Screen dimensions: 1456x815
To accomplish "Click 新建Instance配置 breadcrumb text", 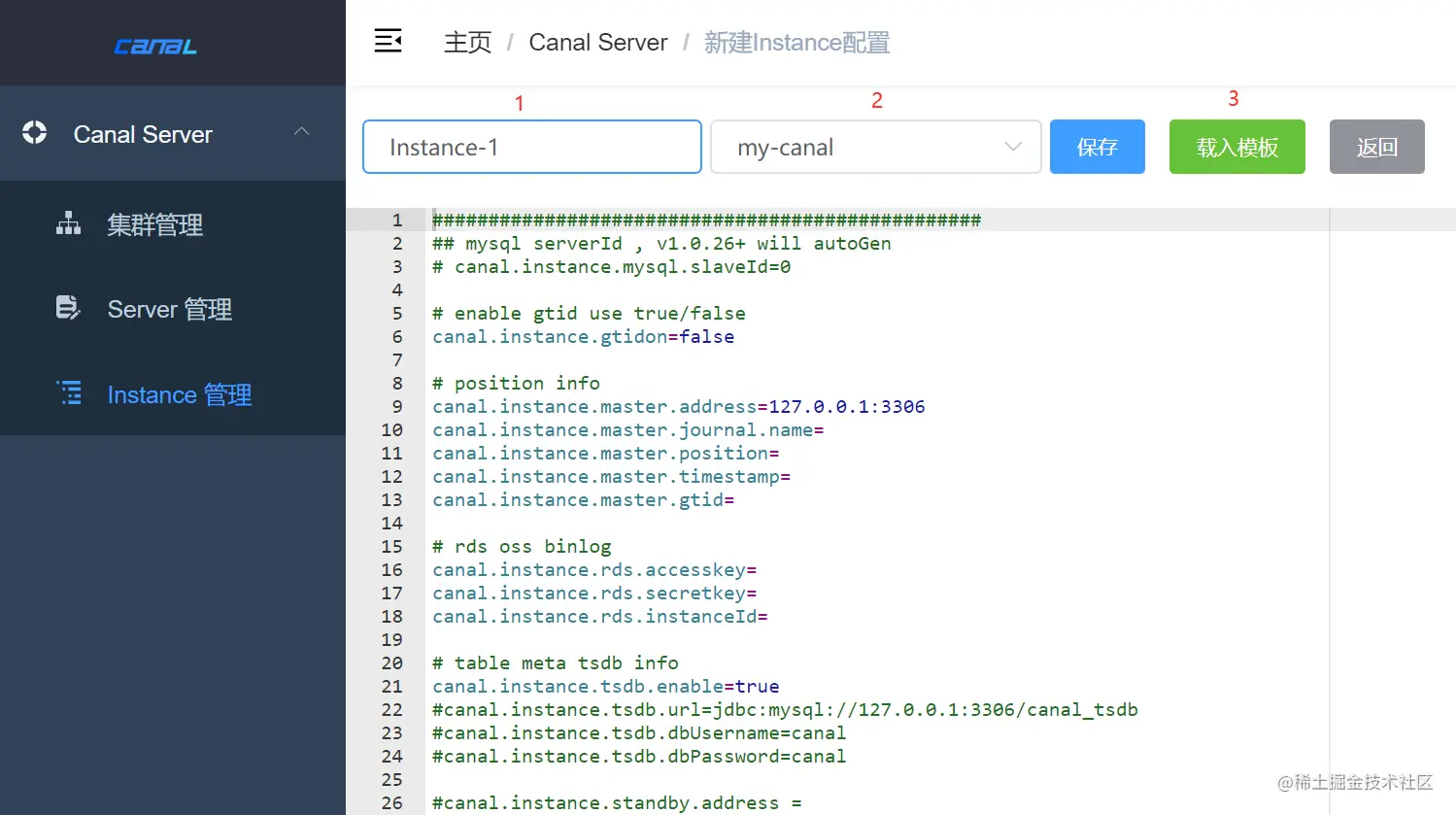I will tap(796, 42).
